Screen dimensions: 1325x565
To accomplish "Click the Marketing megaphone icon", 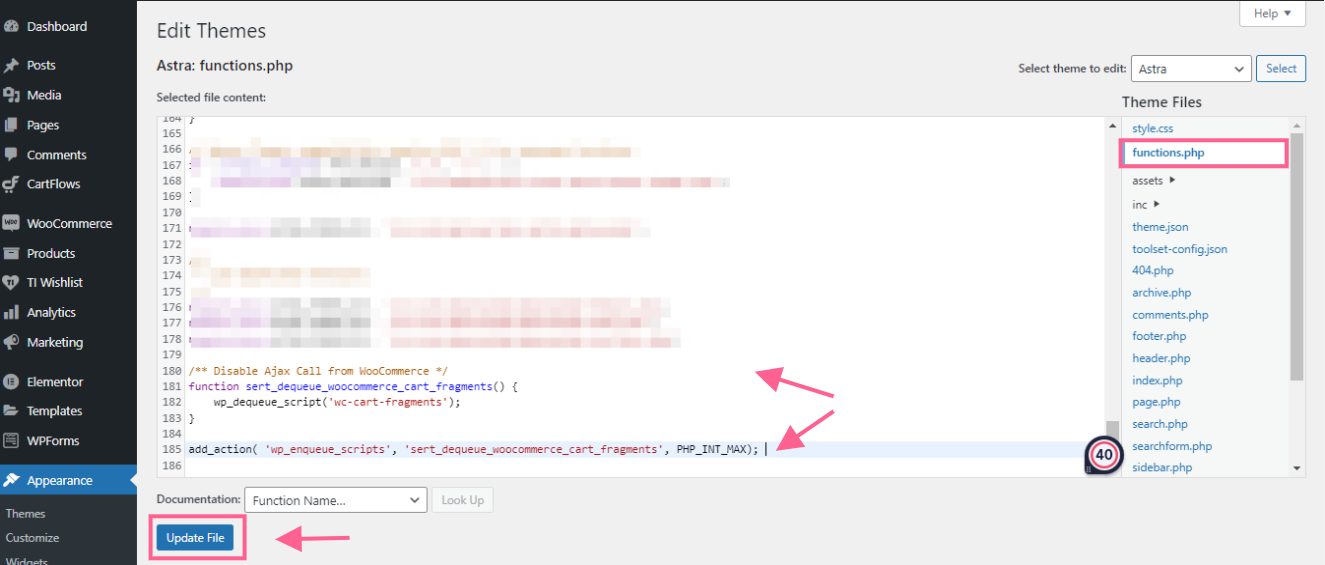I will tap(12, 342).
